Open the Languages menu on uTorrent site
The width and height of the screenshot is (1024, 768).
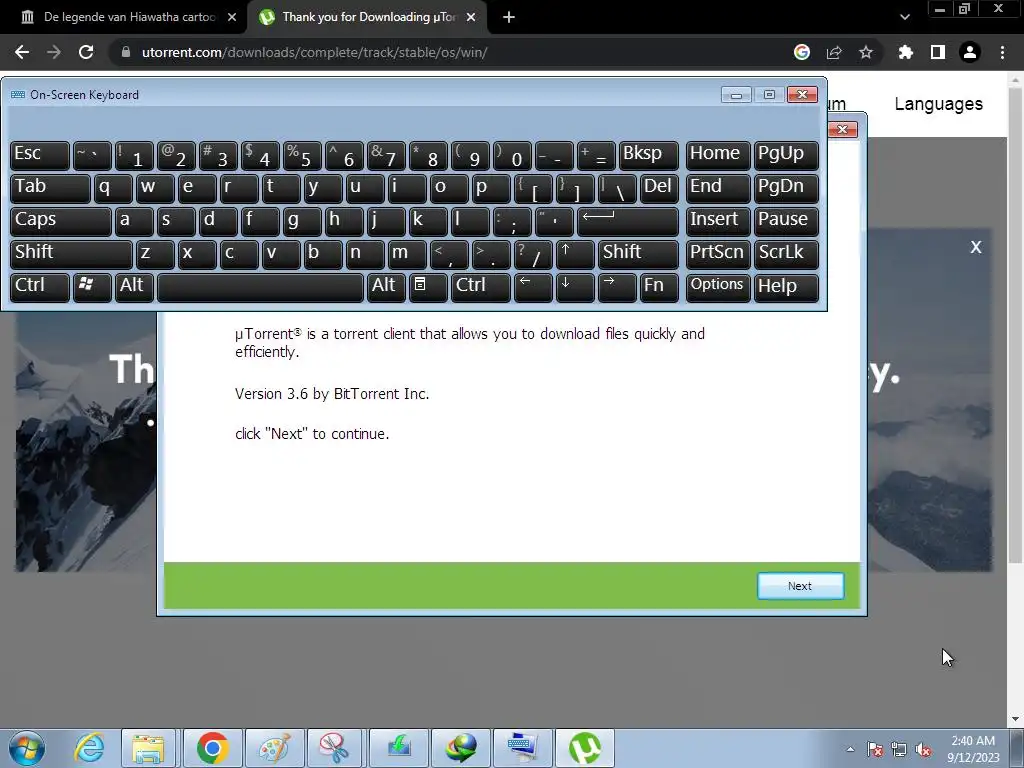tap(938, 104)
